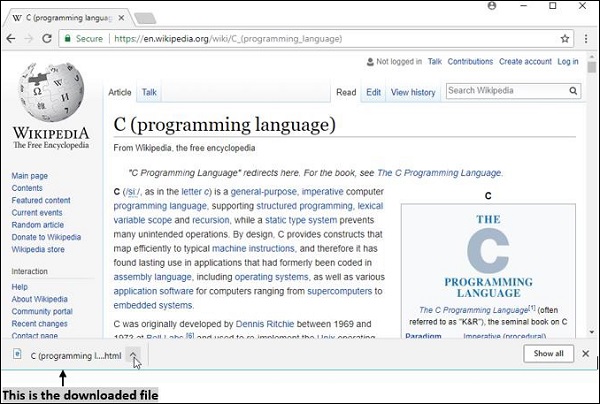The image size is (600, 404).
Task: Click the forward navigation arrow
Action: pyautogui.click(x=29, y=39)
